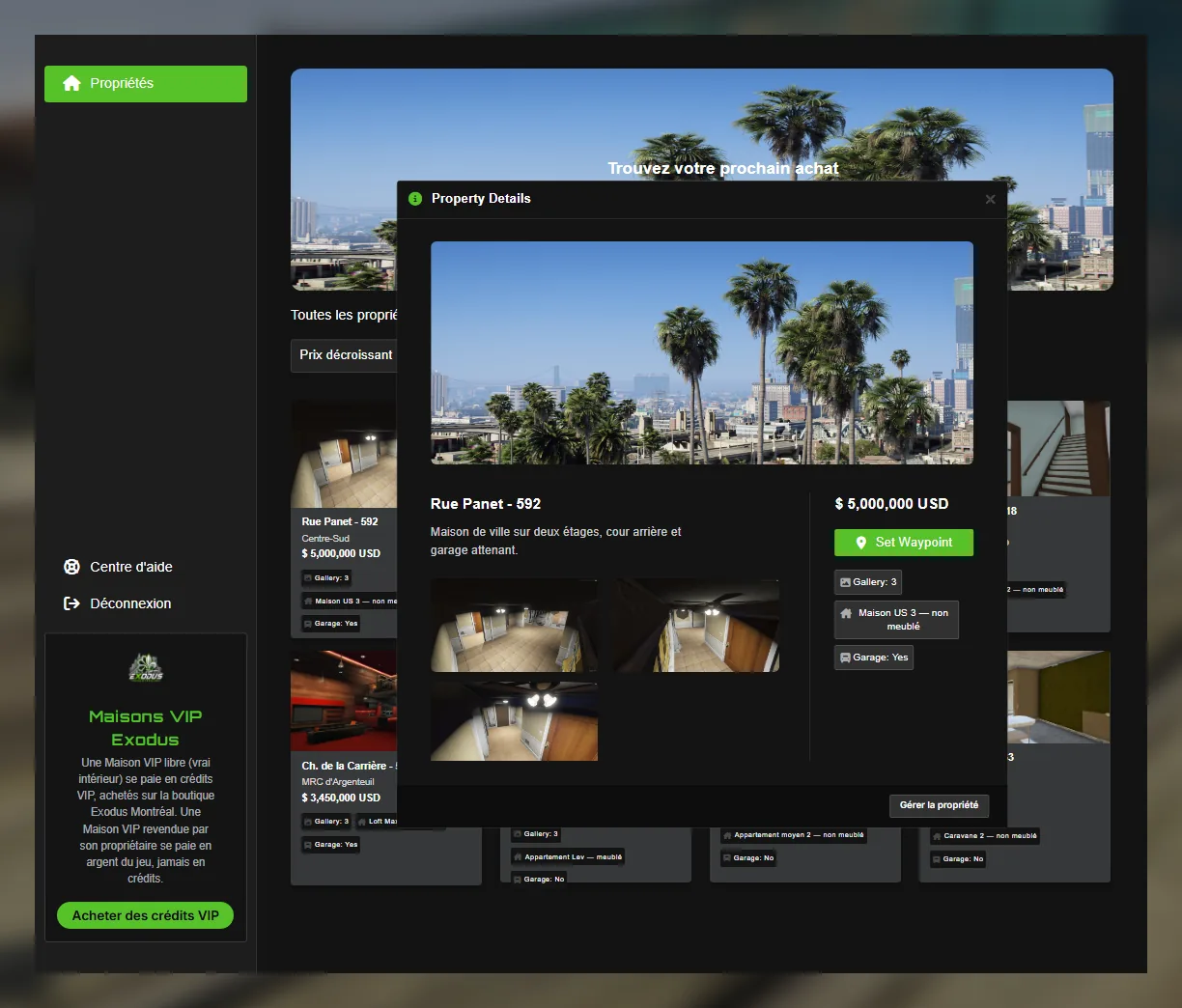Viewport: 1182px width, 1008px height.
Task: Open Centre d'aide from the sidebar
Action: pyautogui.click(x=118, y=567)
